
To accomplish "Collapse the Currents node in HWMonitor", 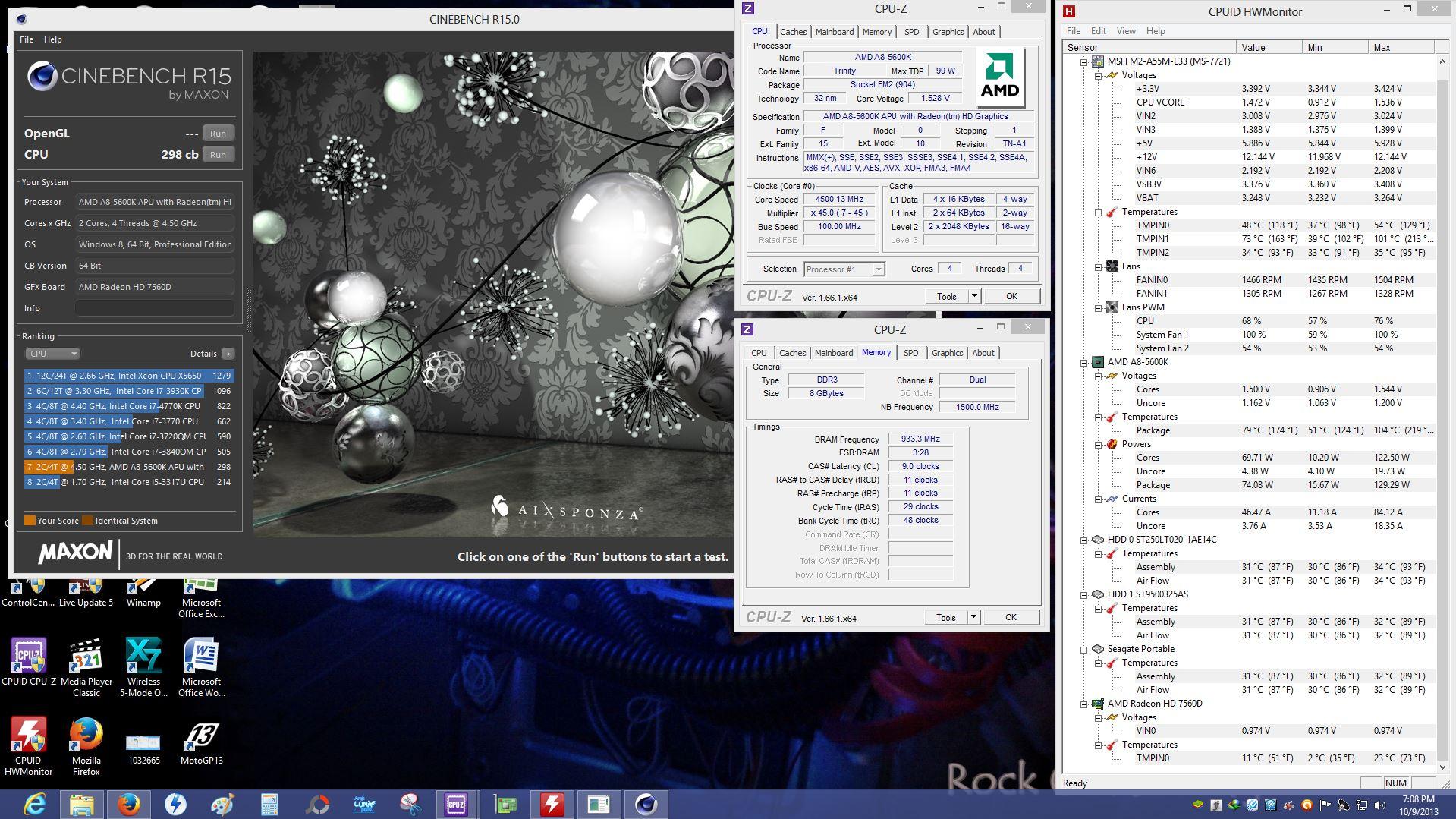I will (1098, 499).
